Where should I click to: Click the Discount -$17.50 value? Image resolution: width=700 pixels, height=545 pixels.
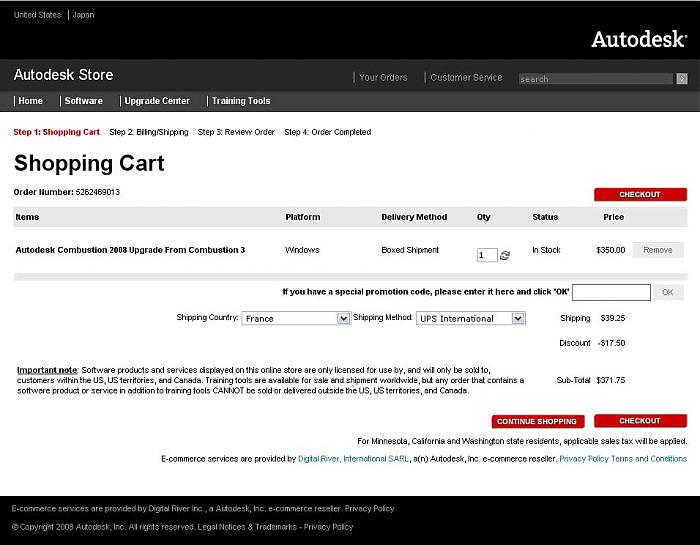611,343
